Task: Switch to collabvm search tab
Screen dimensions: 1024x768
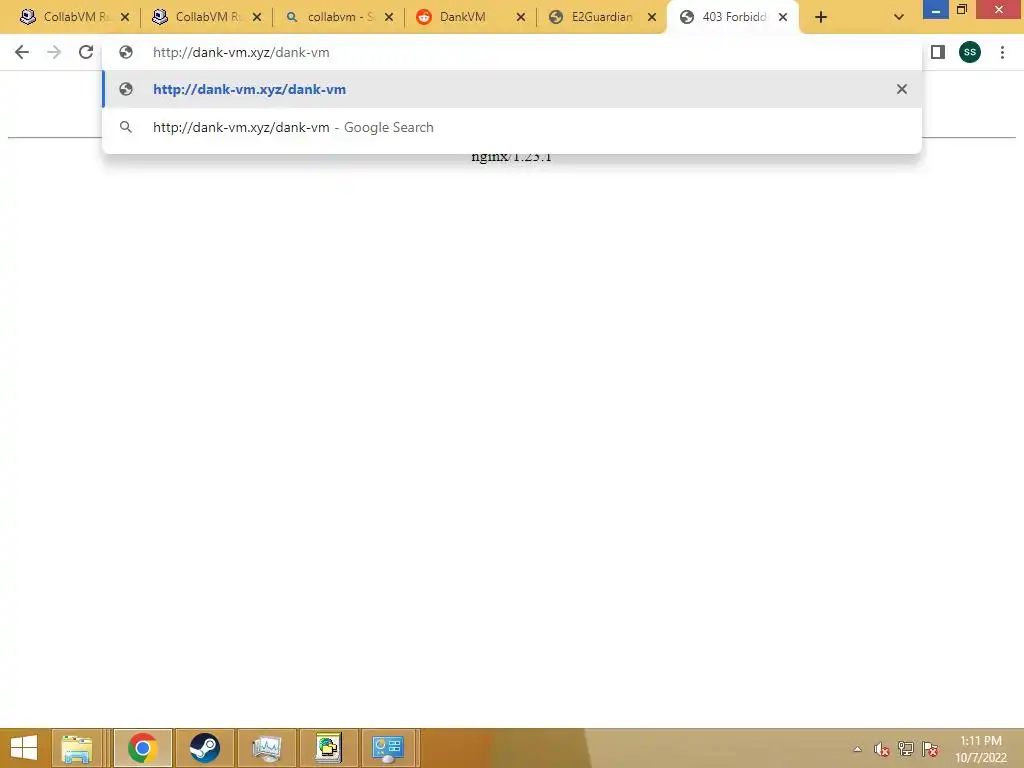Action: coord(338,17)
